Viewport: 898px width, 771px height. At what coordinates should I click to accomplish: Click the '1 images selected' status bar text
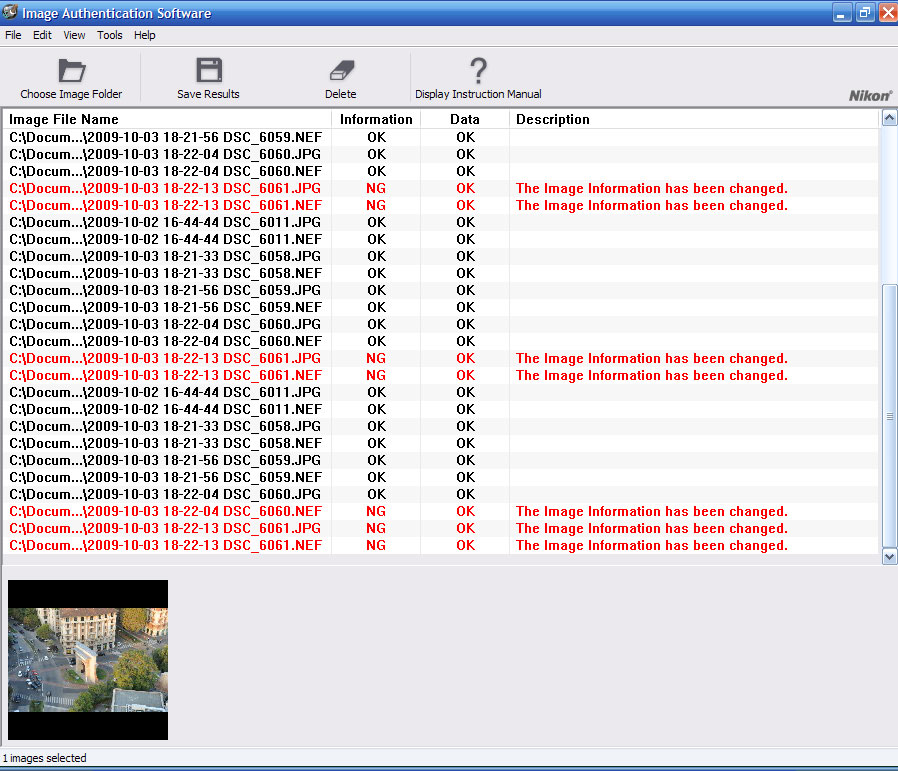45,758
